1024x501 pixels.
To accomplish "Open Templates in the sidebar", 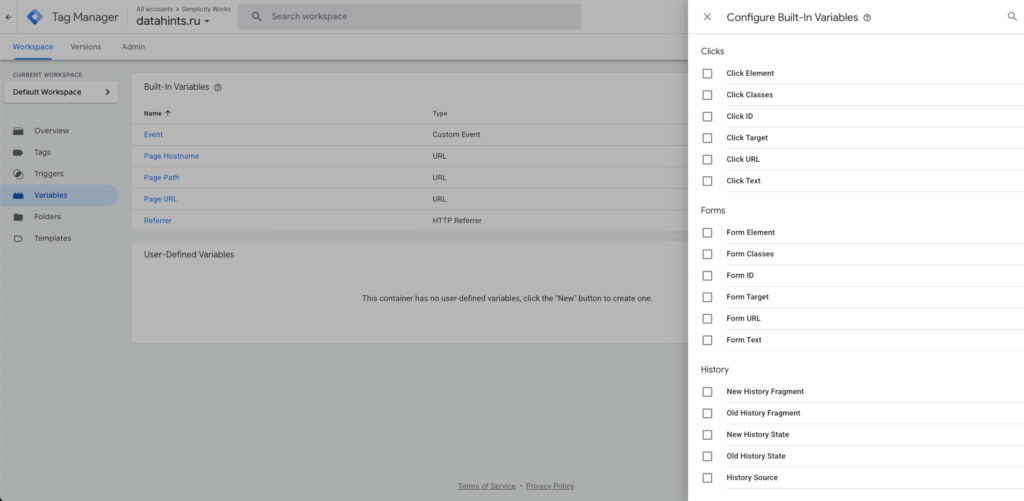I will 53,238.
